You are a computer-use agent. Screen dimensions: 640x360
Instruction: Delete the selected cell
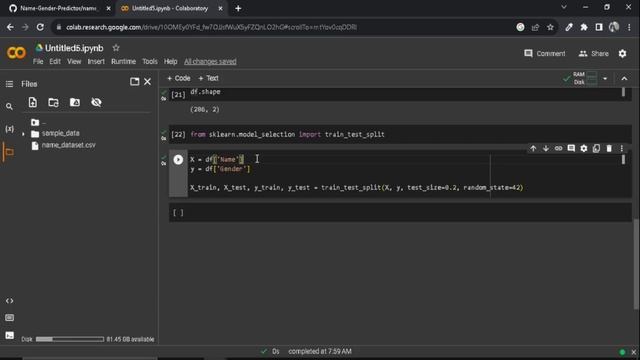[x=609, y=149]
